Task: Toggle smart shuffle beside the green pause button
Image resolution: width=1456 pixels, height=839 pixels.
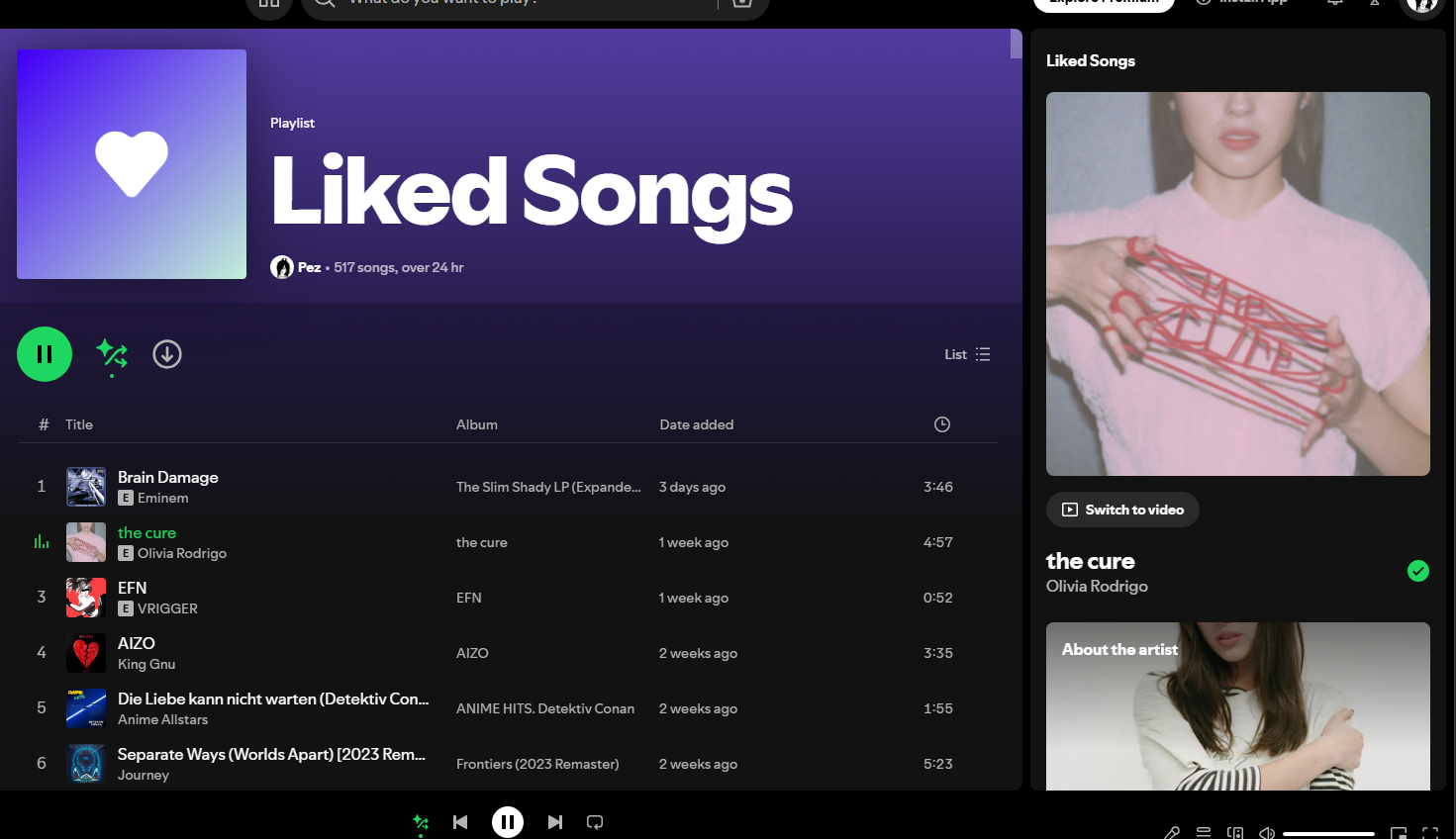Action: pyautogui.click(x=112, y=354)
